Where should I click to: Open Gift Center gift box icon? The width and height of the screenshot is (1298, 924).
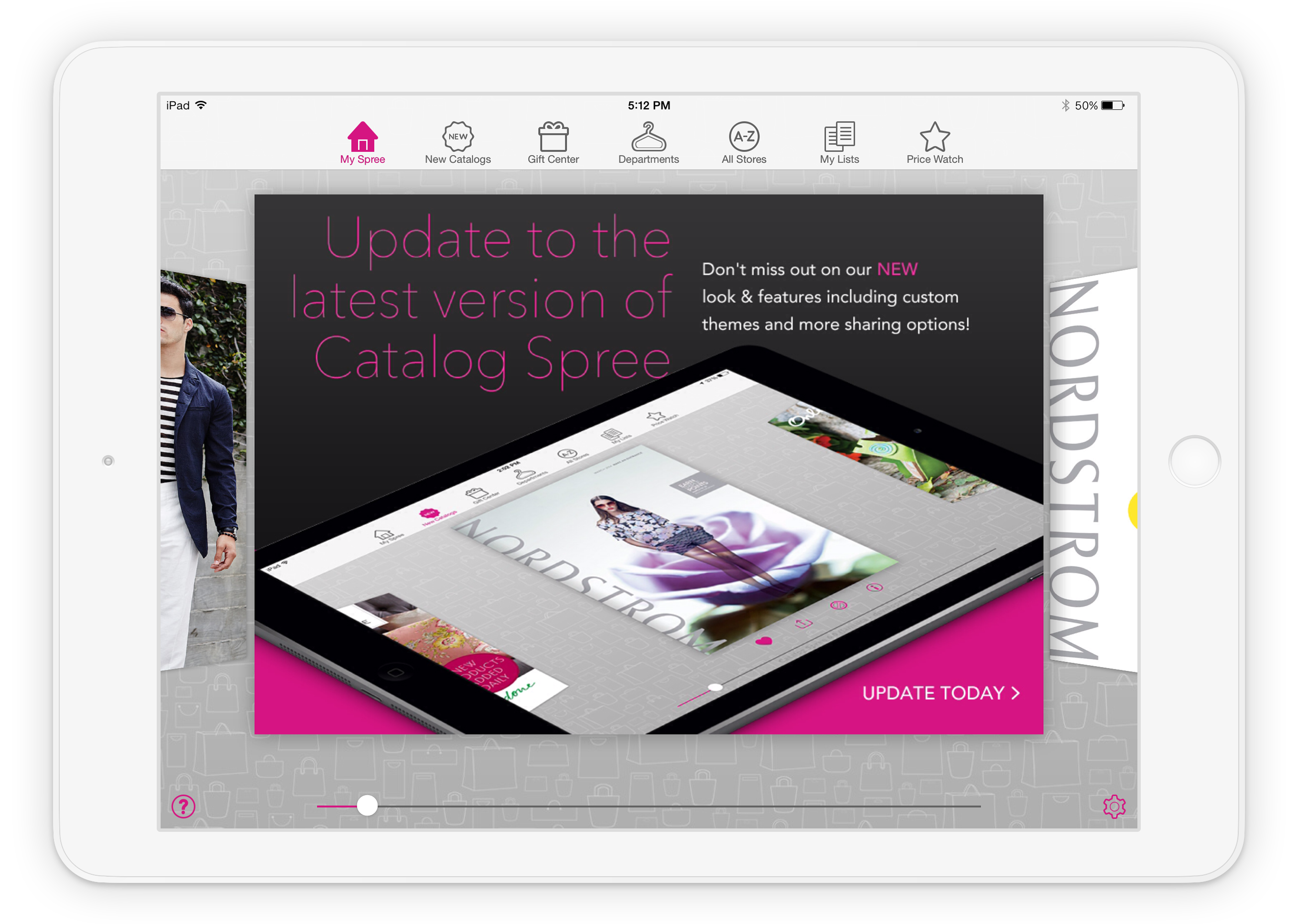coord(552,136)
